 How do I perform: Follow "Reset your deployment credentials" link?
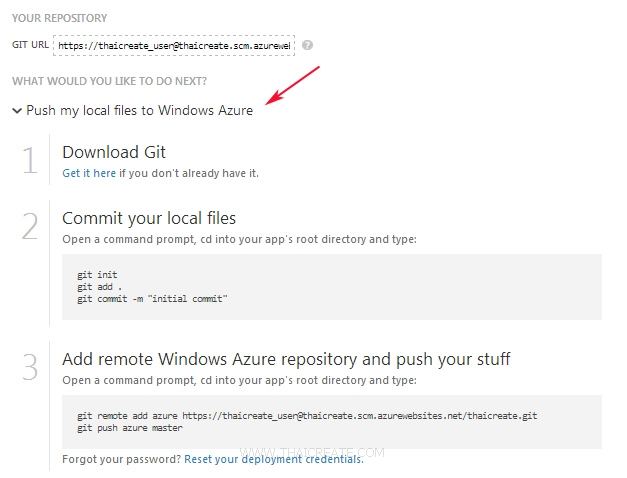pos(273,458)
